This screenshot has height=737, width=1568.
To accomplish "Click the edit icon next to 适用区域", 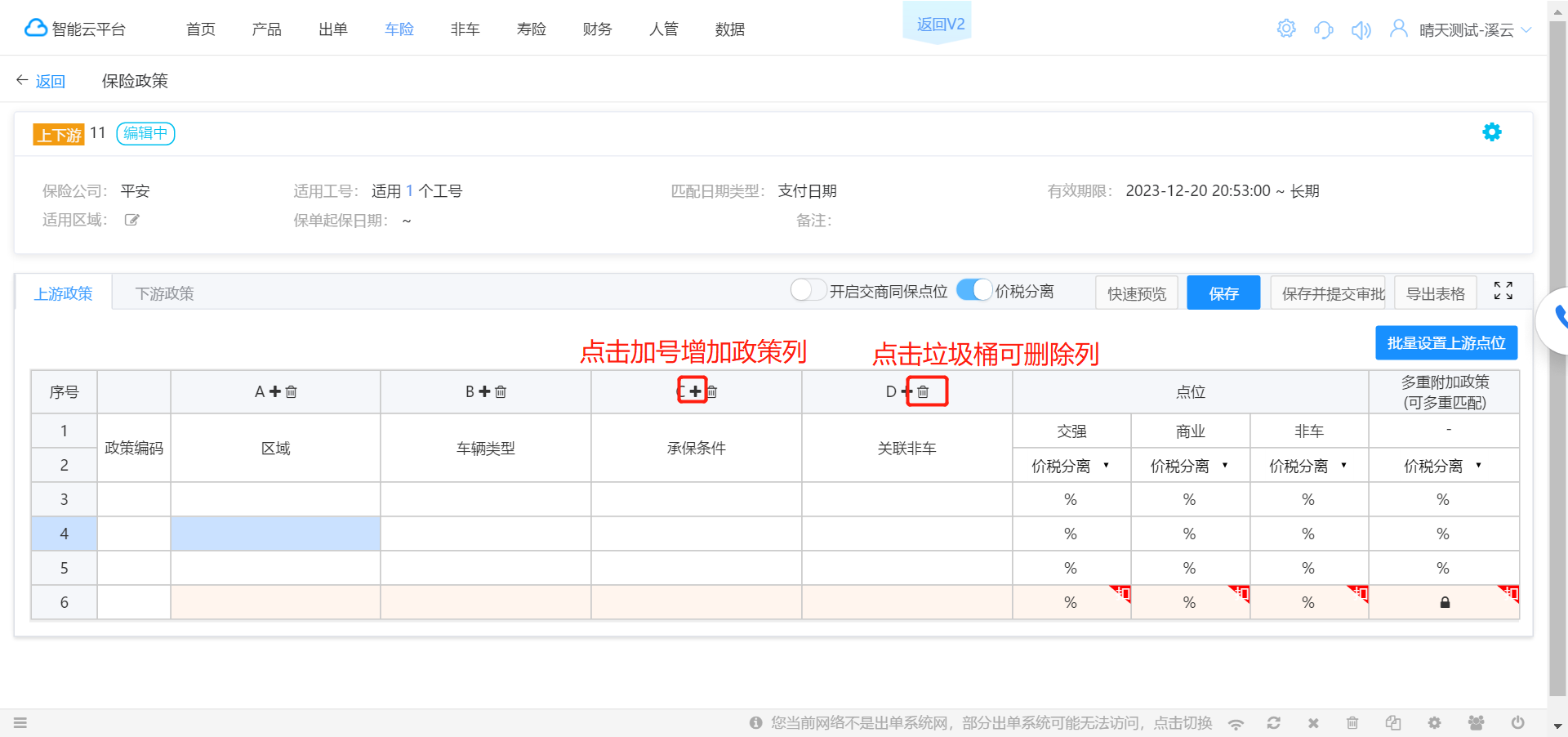I will point(131,220).
